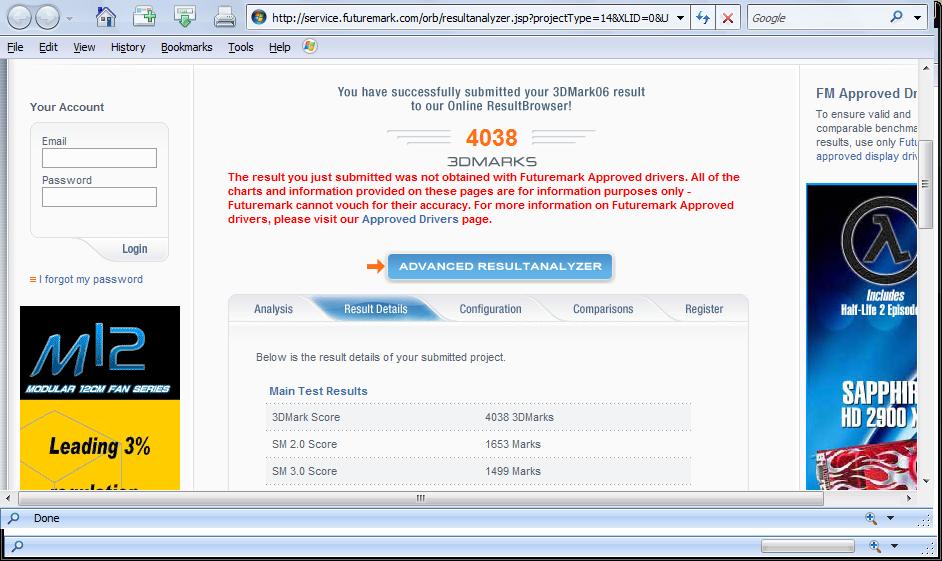This screenshot has width=942, height=561.
Task: Switch to the Result Details tab
Action: 375,309
